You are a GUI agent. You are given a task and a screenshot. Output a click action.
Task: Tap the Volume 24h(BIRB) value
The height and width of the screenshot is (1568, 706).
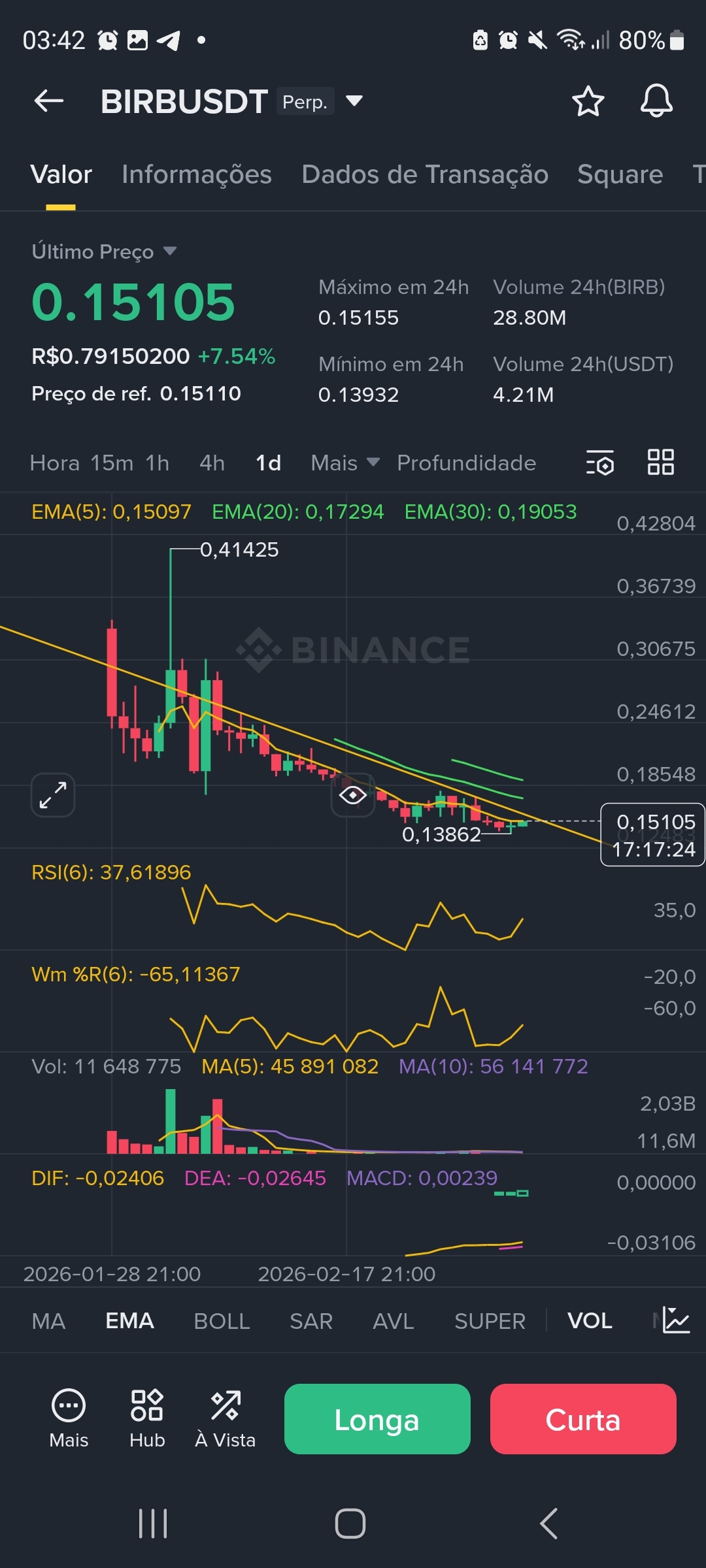[x=529, y=318]
